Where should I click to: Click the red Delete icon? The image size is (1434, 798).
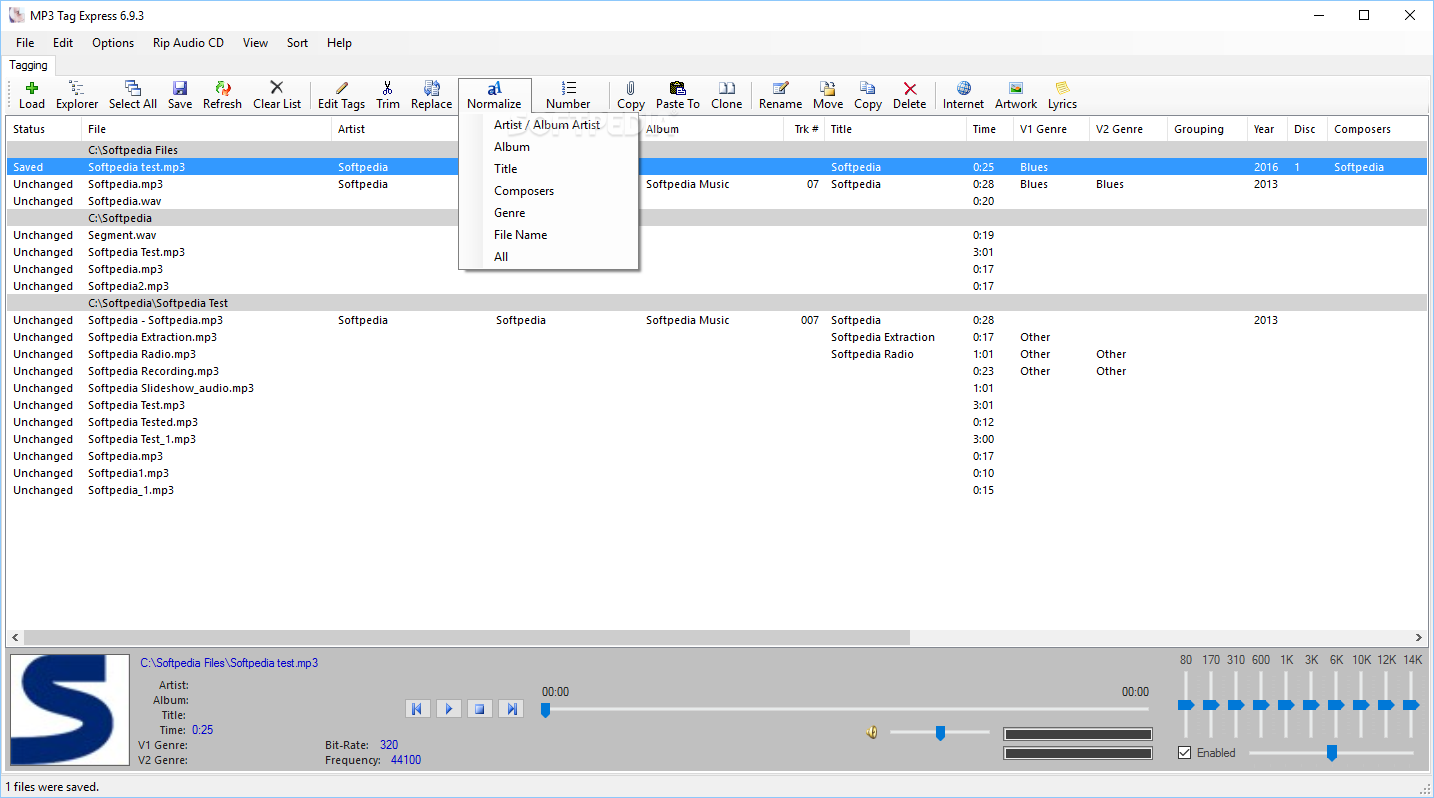[910, 95]
